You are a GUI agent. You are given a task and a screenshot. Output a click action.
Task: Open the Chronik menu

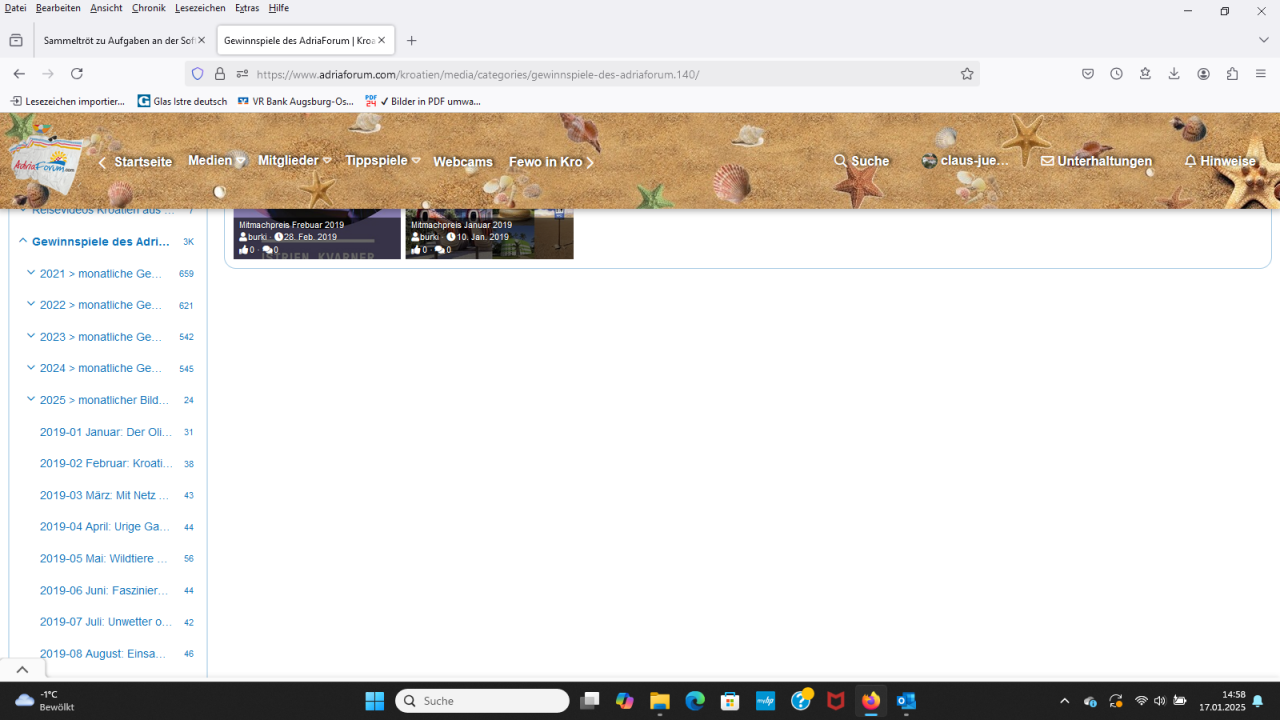point(148,8)
